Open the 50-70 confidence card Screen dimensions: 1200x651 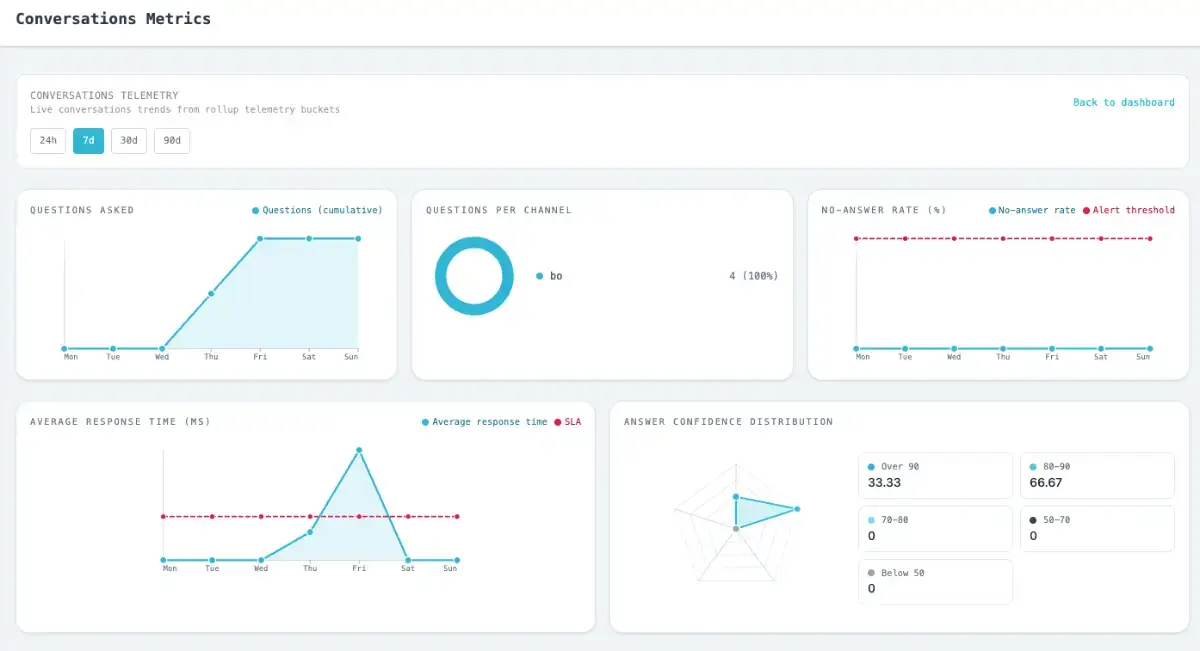pos(1097,528)
